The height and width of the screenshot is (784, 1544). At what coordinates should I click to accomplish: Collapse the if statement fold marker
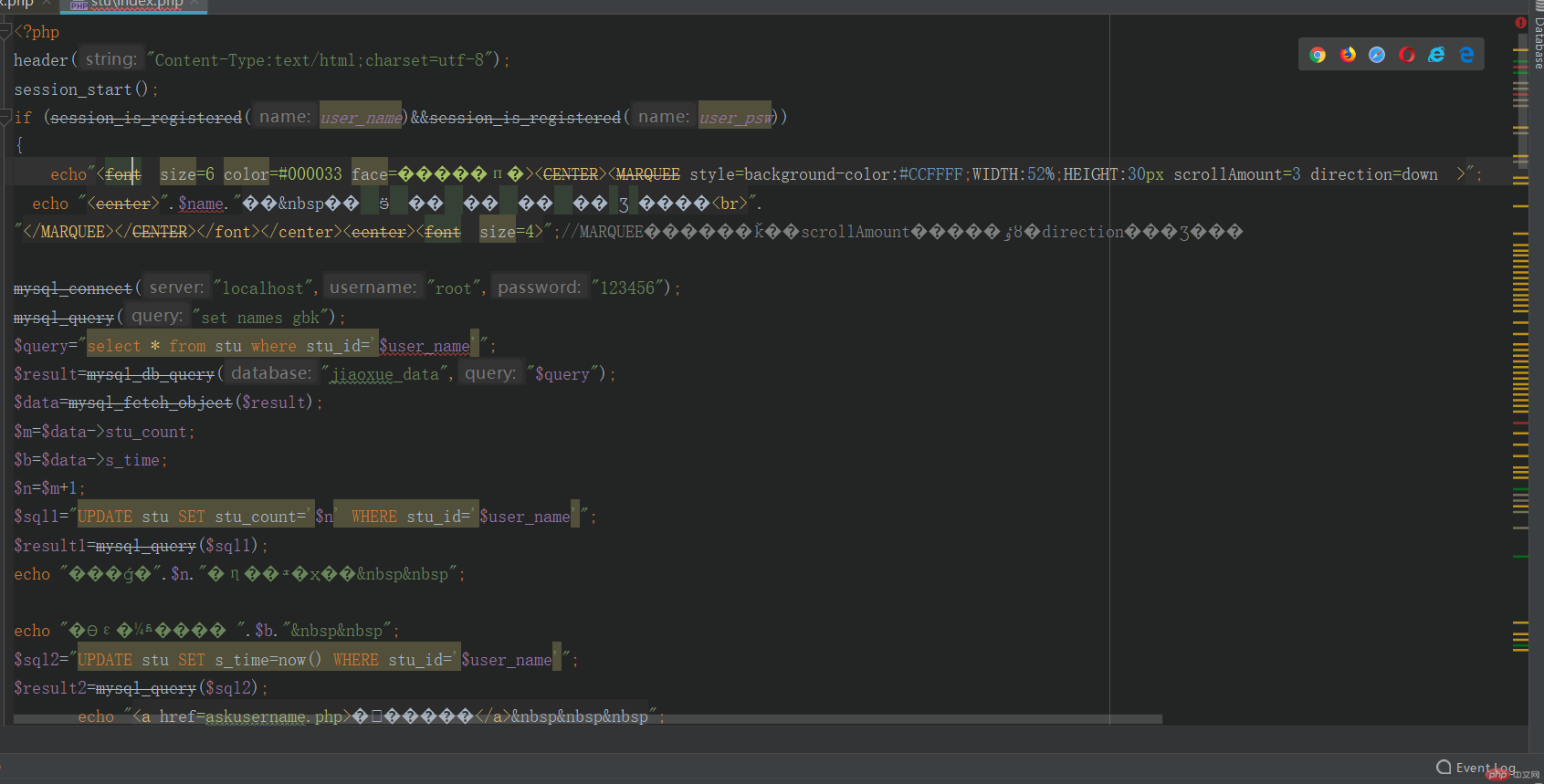click(5, 117)
